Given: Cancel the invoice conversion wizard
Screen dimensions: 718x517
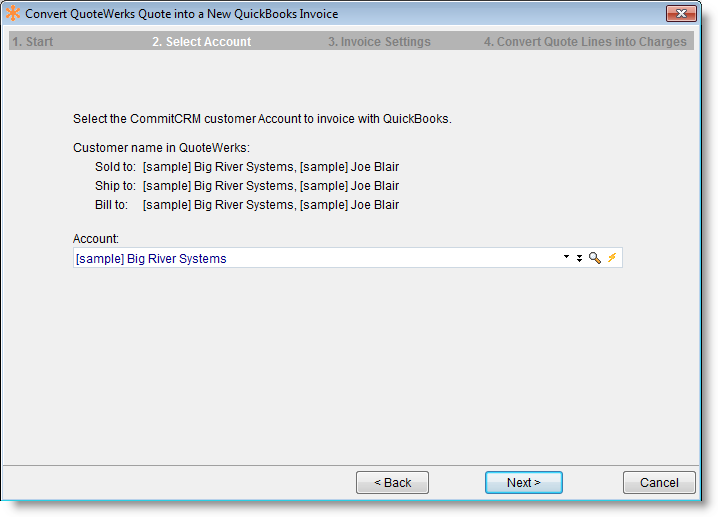Looking at the screenshot, I should pyautogui.click(x=659, y=482).
